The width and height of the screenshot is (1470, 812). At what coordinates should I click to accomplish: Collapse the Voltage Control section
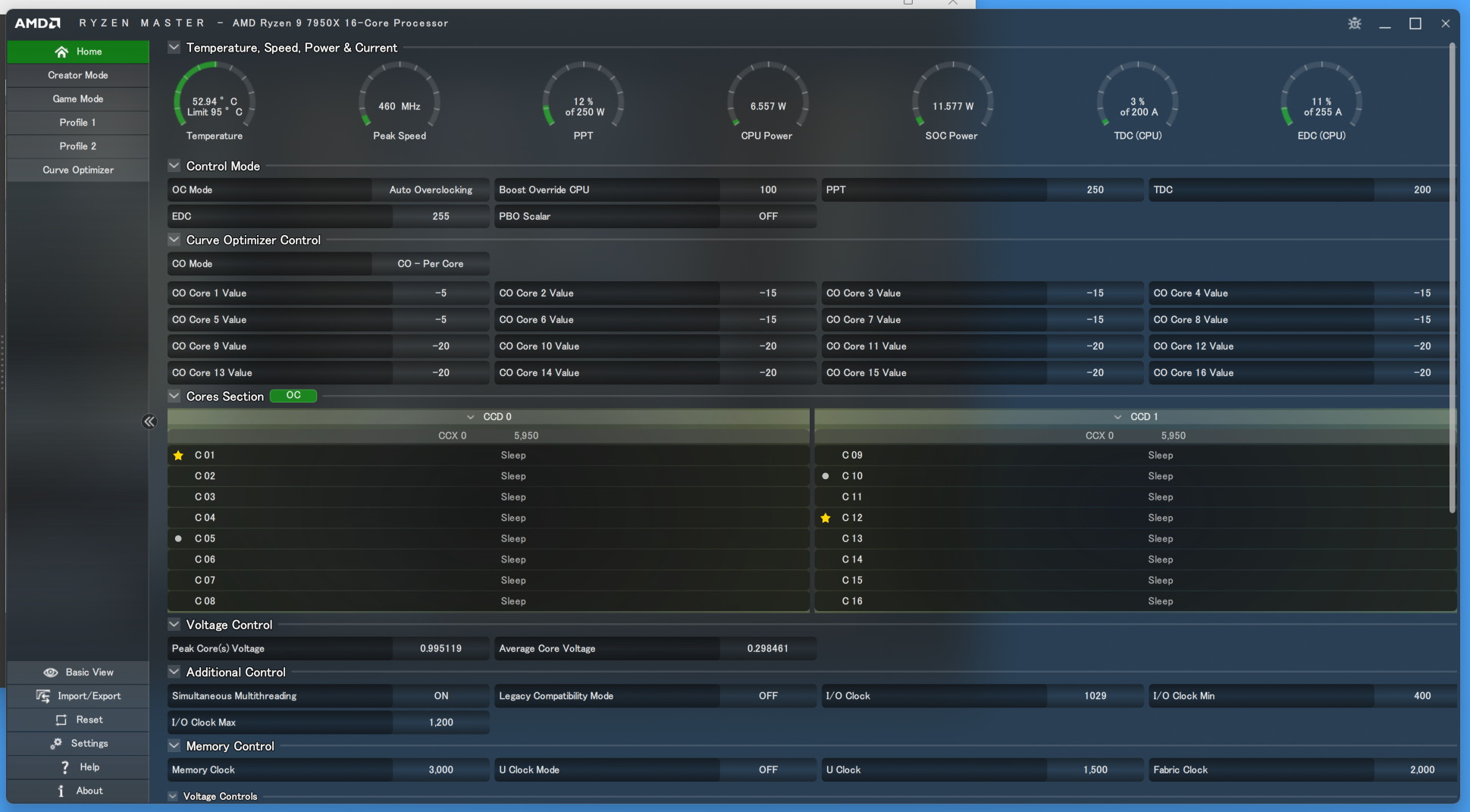(x=174, y=625)
